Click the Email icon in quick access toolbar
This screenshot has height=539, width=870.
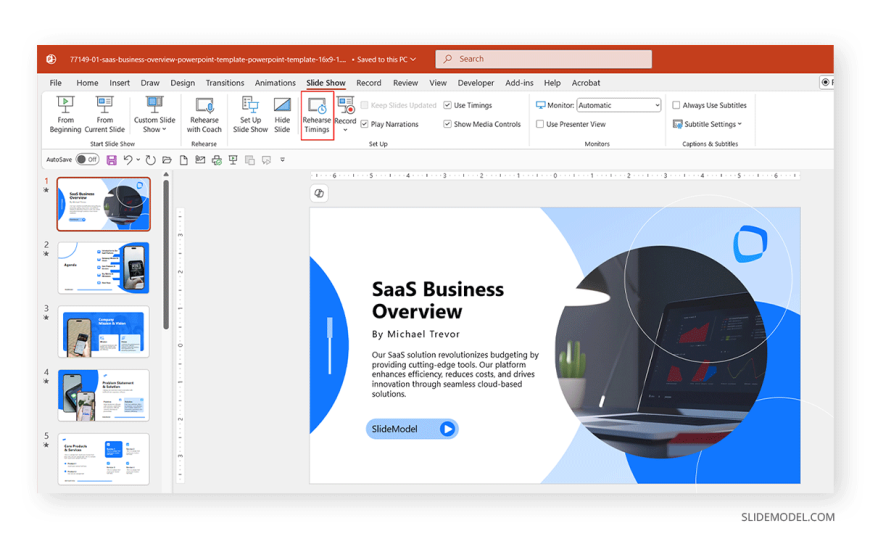click(200, 160)
